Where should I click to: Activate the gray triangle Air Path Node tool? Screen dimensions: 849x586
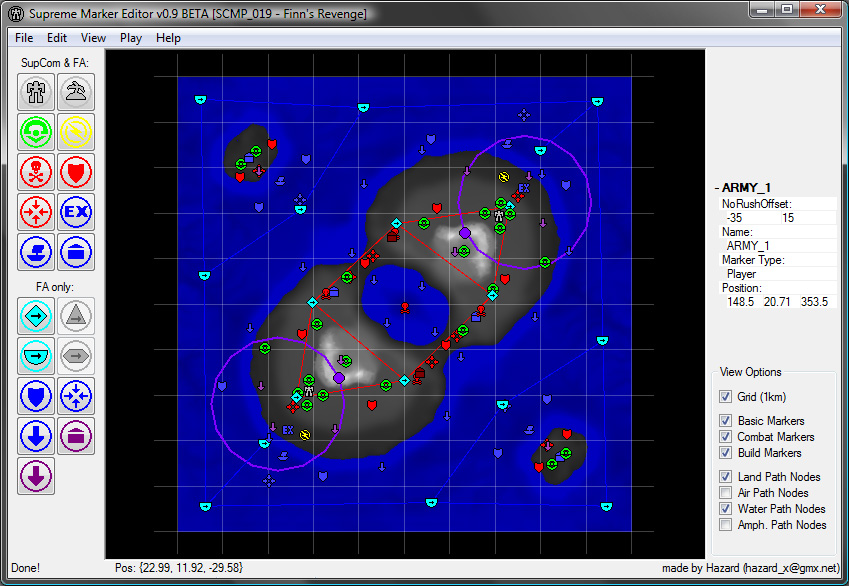76,316
